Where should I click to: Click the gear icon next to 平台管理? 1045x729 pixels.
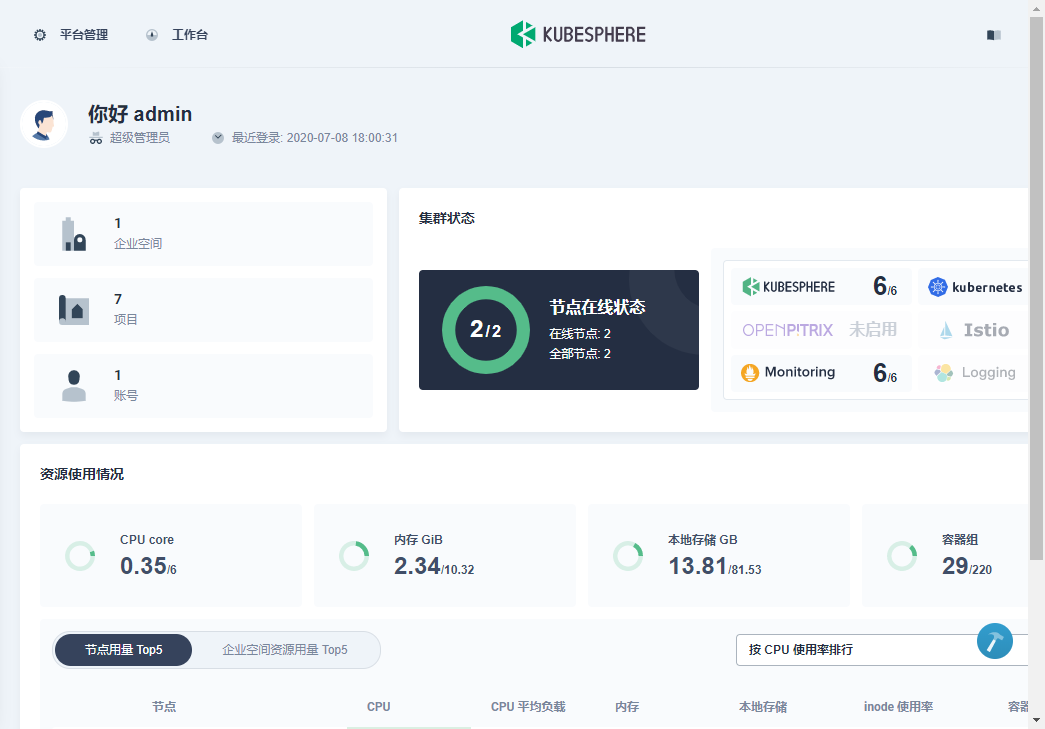click(x=40, y=35)
